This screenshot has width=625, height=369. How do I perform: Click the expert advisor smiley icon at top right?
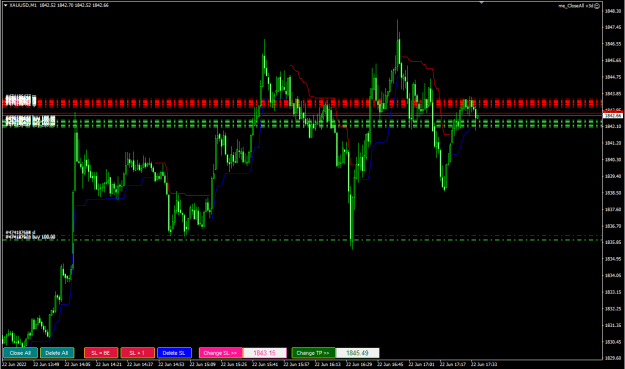tap(597, 6)
